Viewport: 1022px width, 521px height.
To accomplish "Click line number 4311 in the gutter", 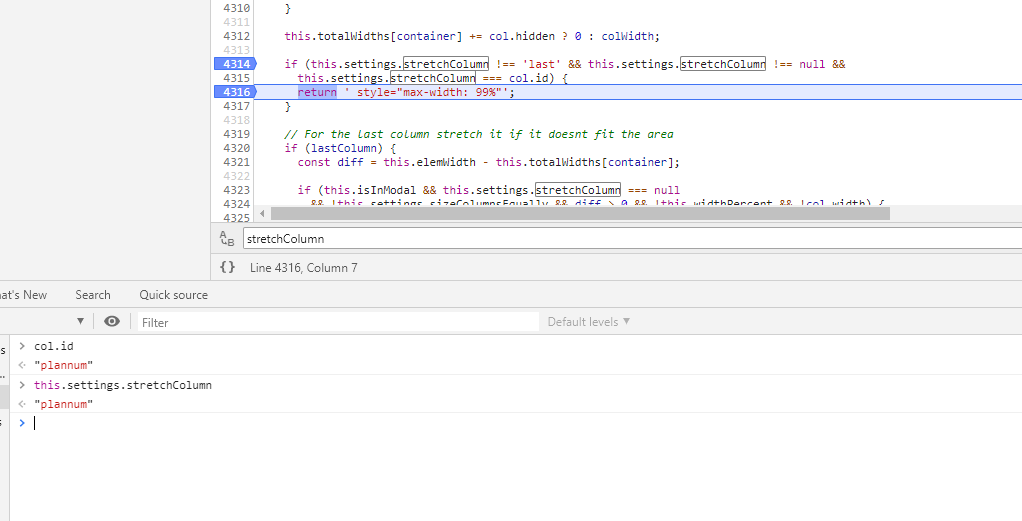I will click(236, 22).
